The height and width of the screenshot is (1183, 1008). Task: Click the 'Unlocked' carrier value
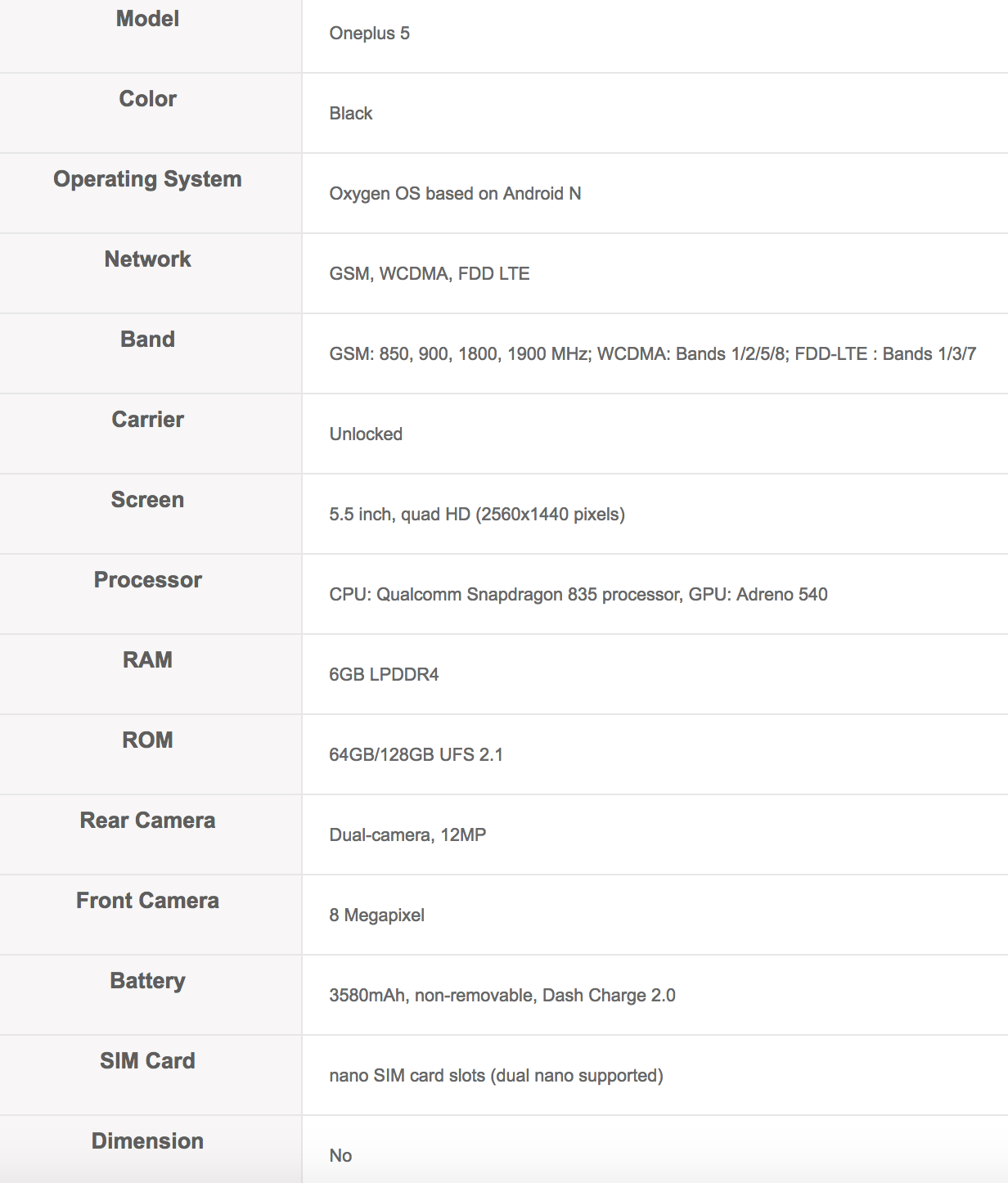[x=366, y=434]
